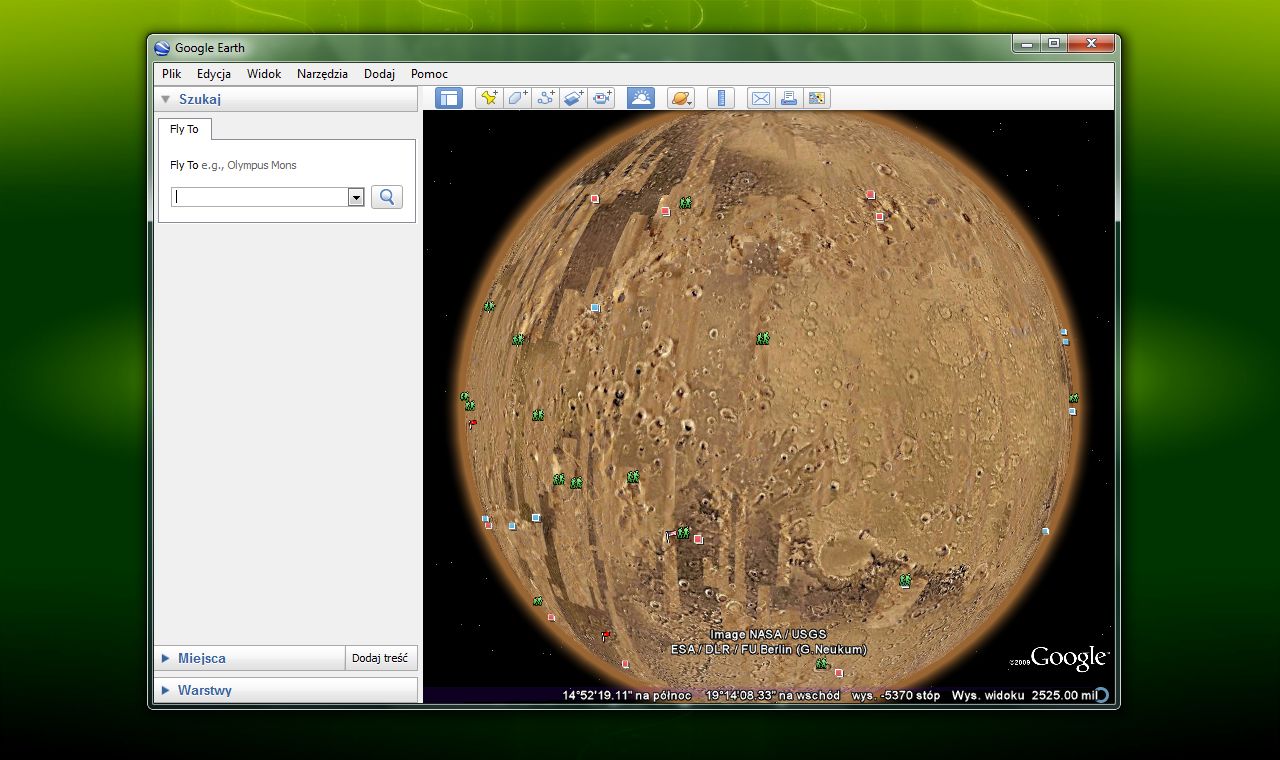Expand the Warstwy panel
1280x760 pixels.
(x=166, y=690)
